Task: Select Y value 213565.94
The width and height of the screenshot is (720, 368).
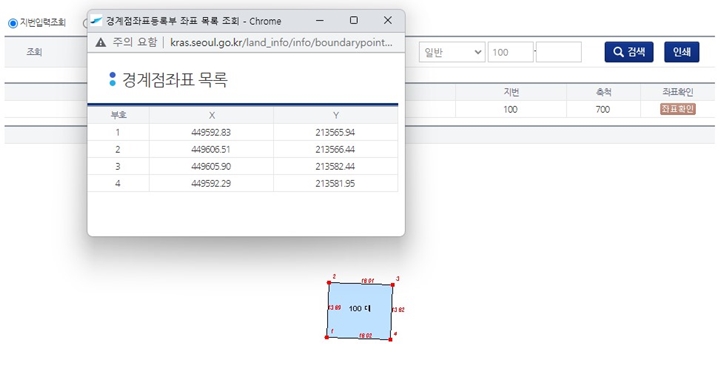Action: (x=335, y=132)
